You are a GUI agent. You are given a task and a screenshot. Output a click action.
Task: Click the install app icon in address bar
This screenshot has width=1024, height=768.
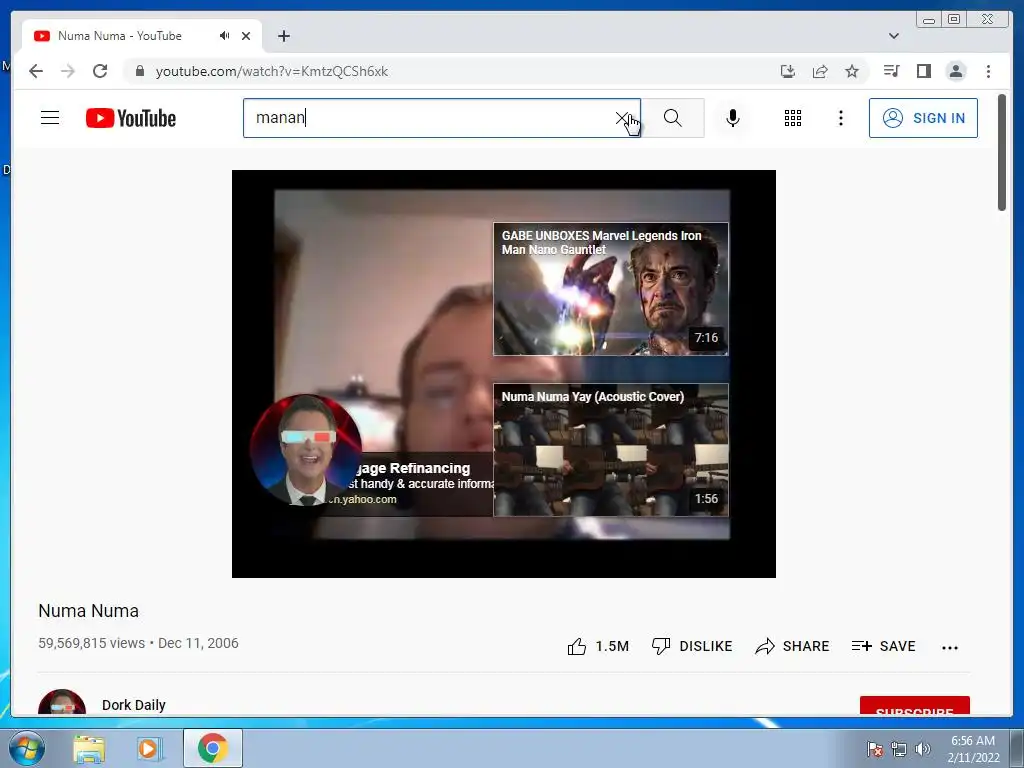tap(788, 71)
